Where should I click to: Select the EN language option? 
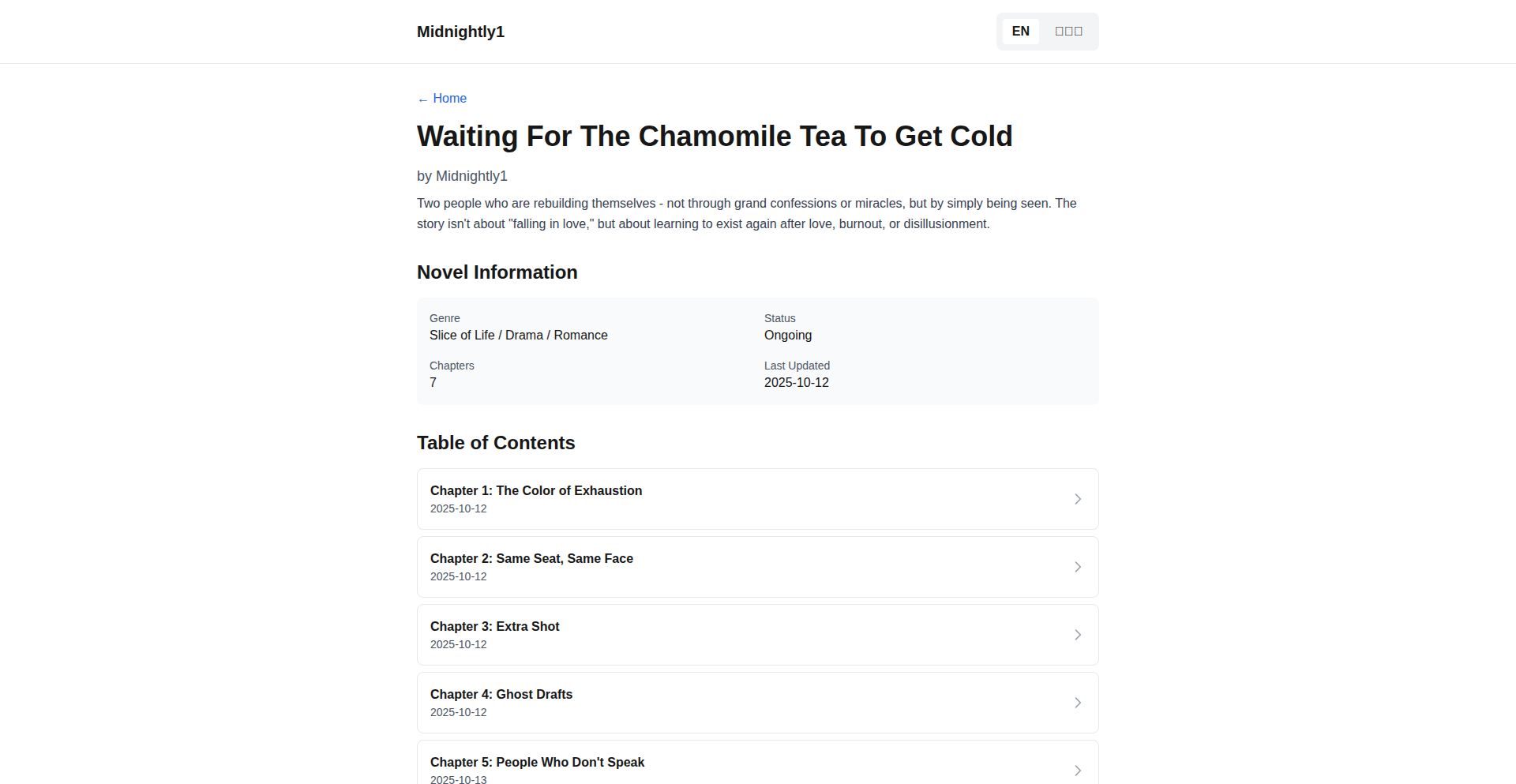click(1020, 32)
